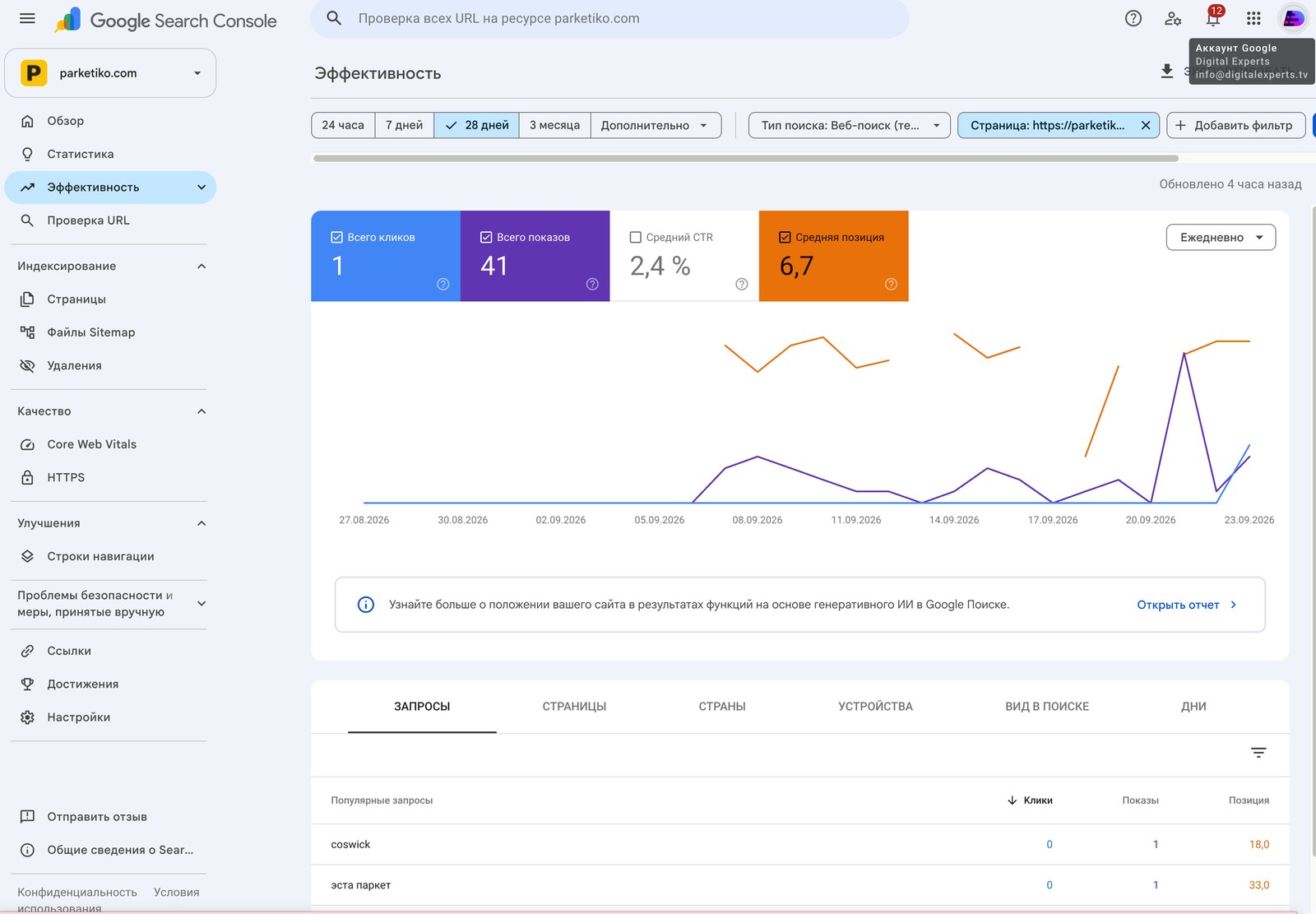The height and width of the screenshot is (914, 1316).
Task: Open the Тип поиска filter dropdown
Action: (x=850, y=125)
